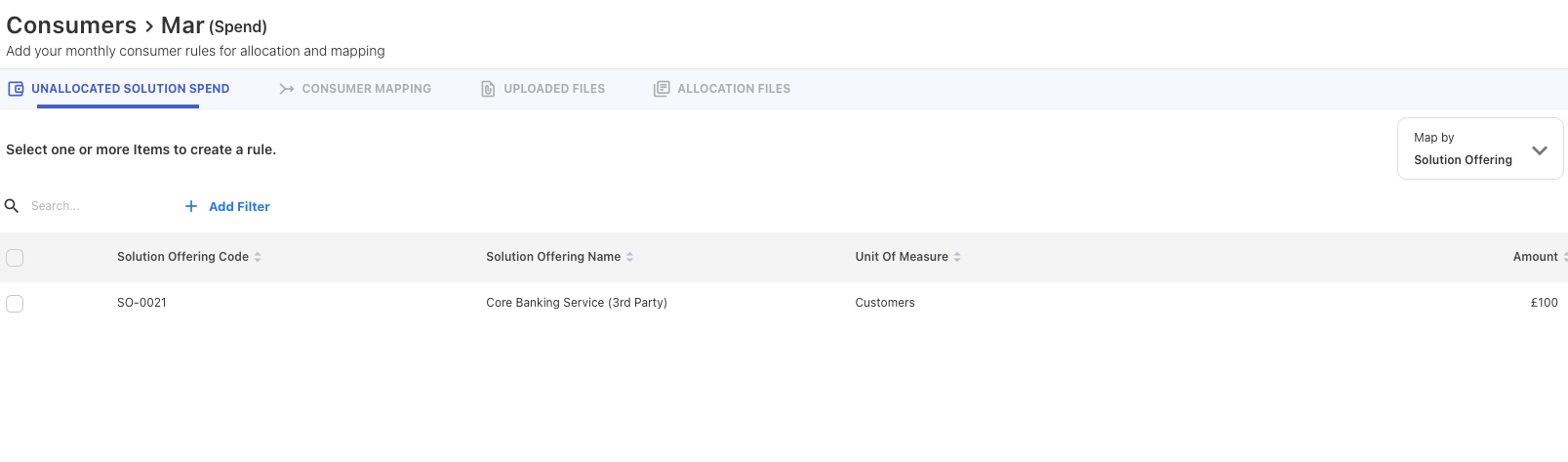
Task: Tick the select-all checkbox in table header
Action: pos(15,258)
